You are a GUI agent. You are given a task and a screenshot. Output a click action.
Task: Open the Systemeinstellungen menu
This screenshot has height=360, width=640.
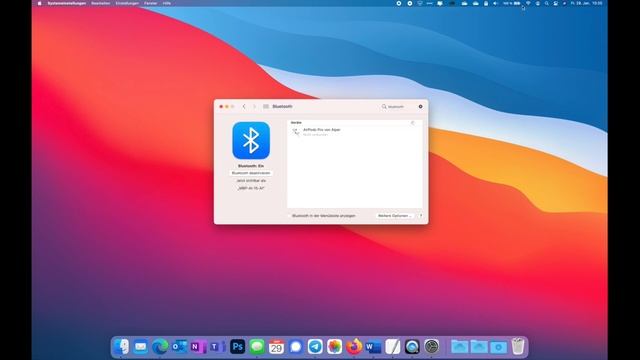(x=67, y=3)
